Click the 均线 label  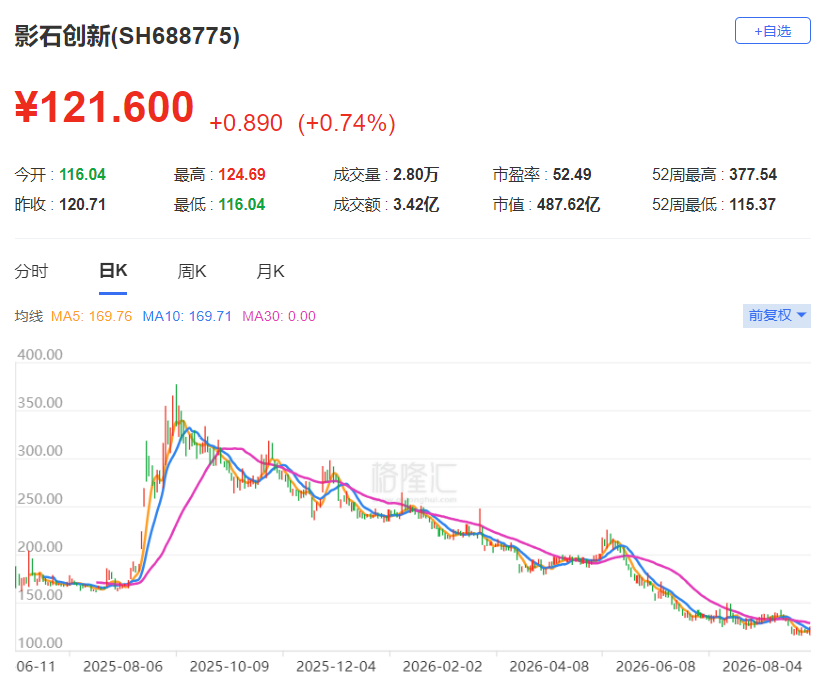point(29,316)
